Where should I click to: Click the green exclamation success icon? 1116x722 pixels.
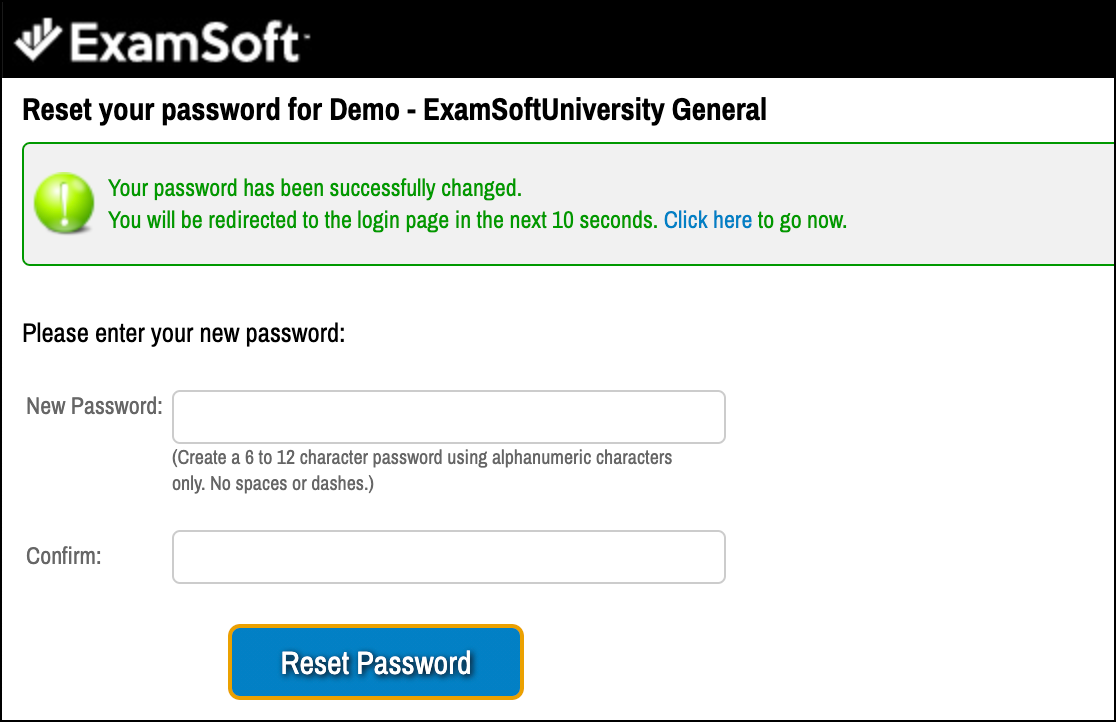[x=63, y=203]
